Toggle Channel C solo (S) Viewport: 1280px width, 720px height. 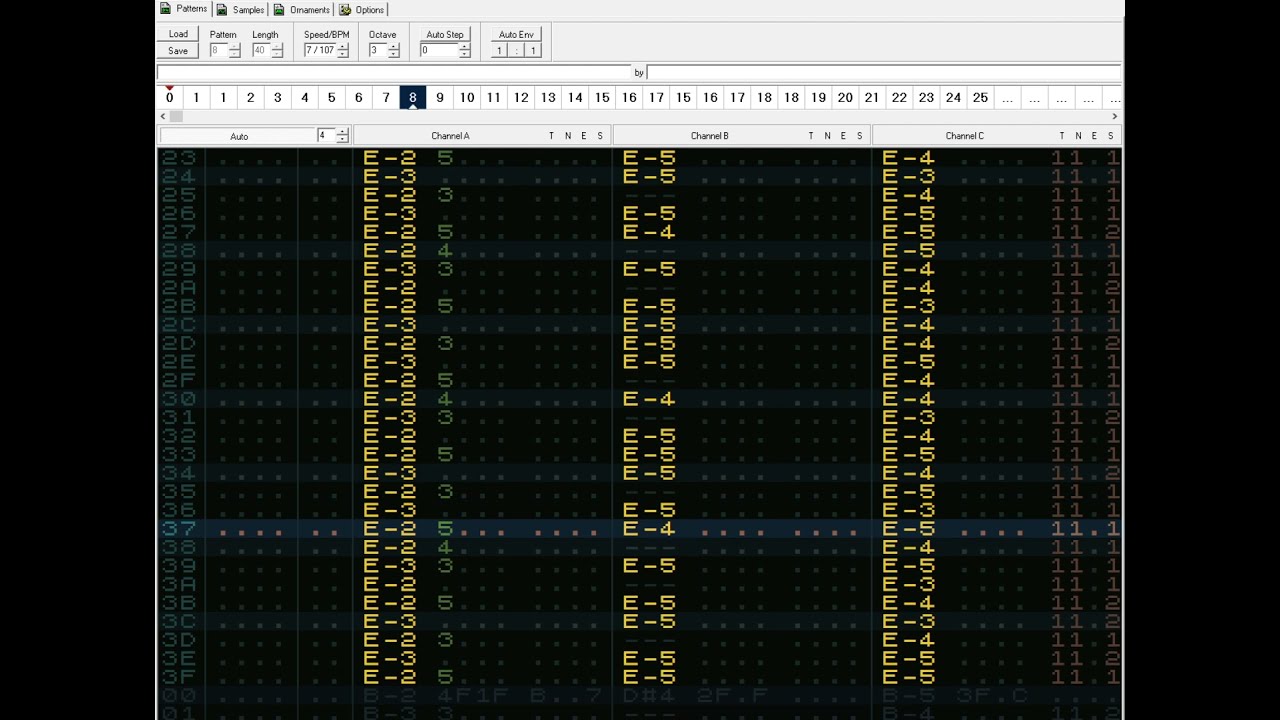1110,136
